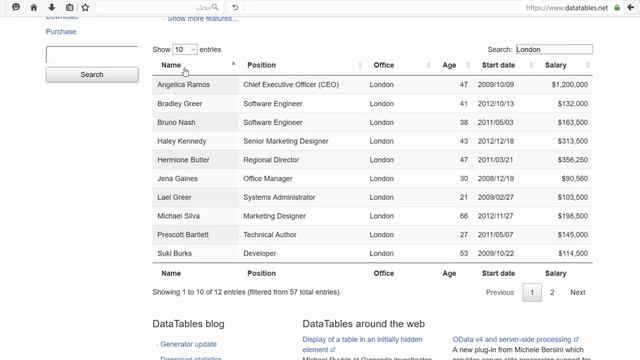Select the Jena Gaines name cell
The height and width of the screenshot is (360, 640).
[x=195, y=179]
